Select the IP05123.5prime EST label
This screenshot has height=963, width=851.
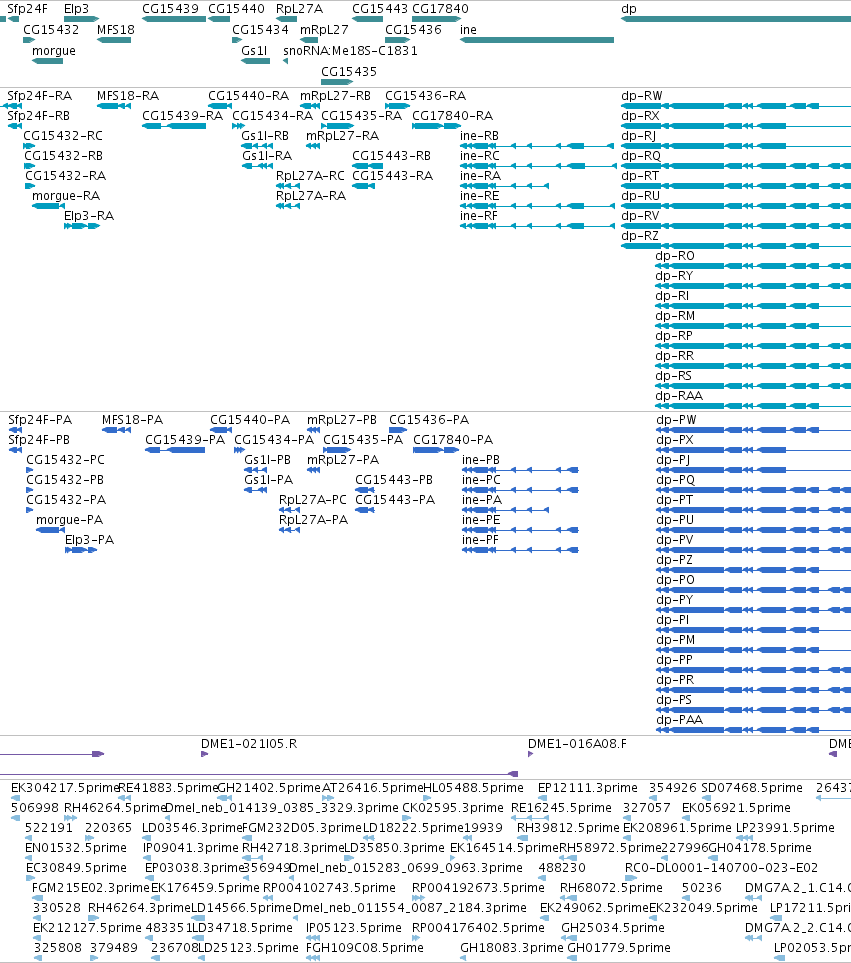354,928
